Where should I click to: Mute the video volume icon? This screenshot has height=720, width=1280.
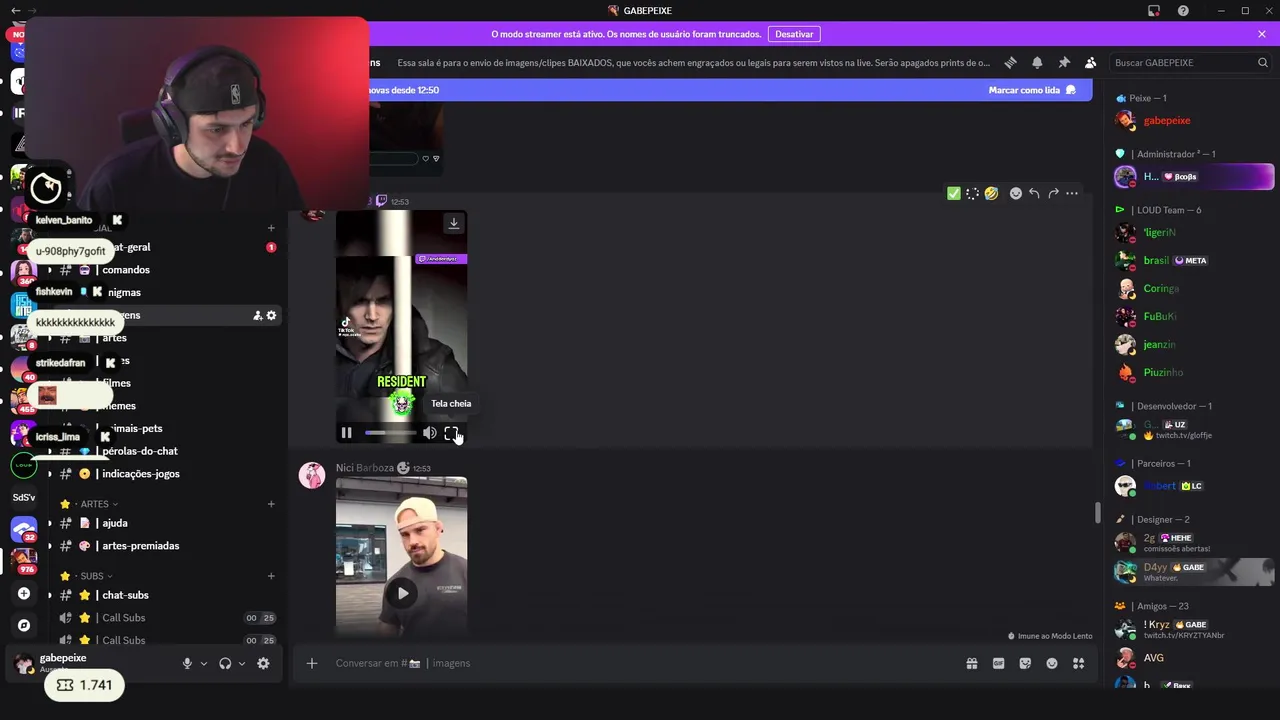coord(429,433)
